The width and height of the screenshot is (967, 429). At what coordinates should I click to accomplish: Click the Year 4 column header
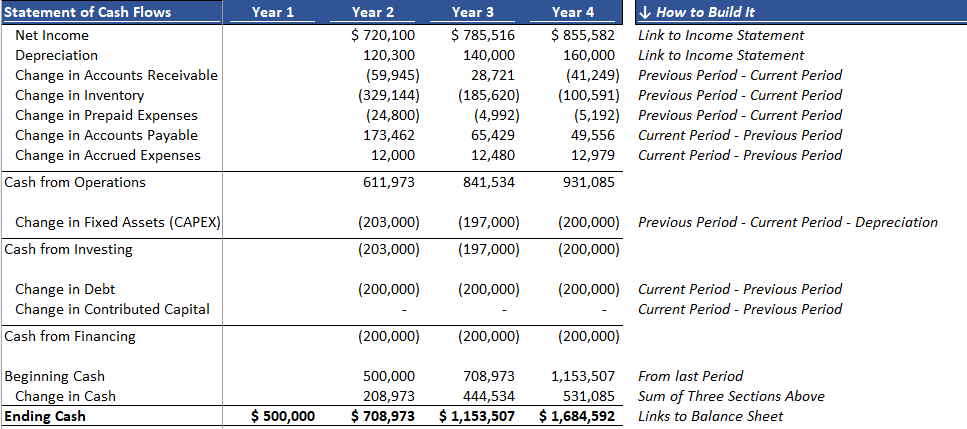[x=572, y=12]
